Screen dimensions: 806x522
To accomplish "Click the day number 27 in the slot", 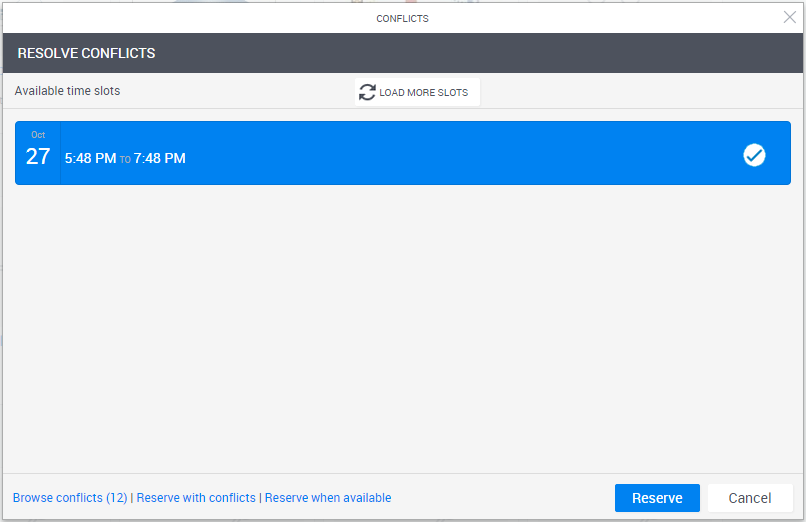I will 38,157.
